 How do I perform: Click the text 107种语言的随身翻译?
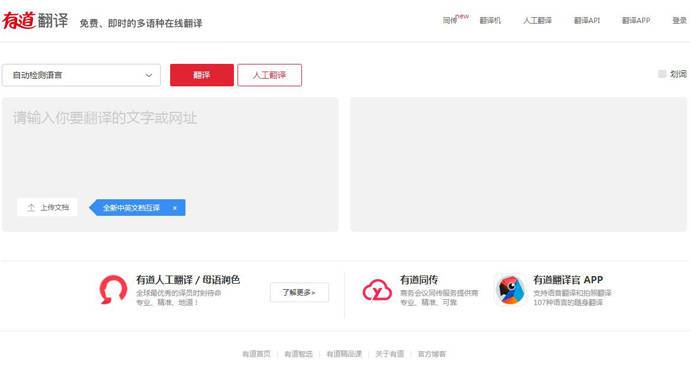568,303
